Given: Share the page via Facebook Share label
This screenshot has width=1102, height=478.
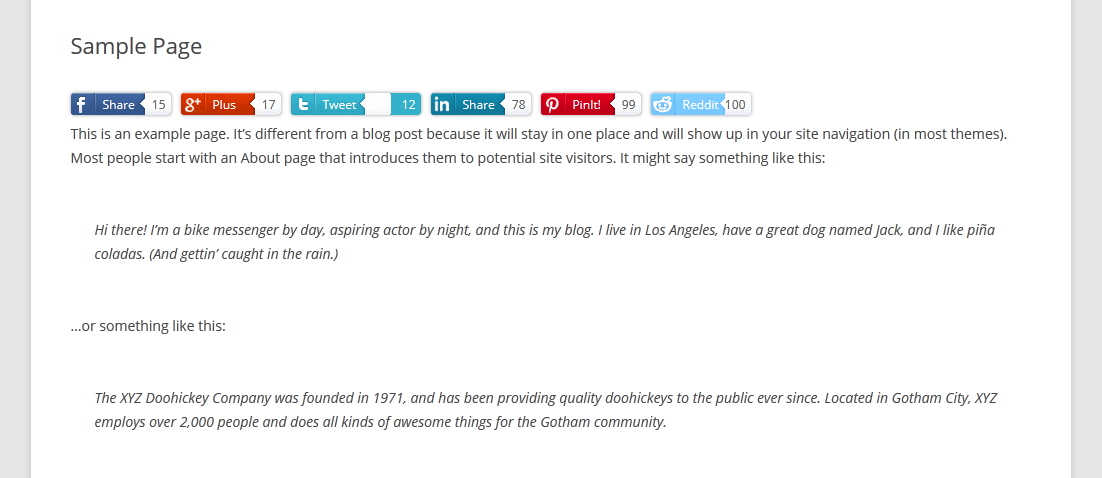Looking at the screenshot, I should click(118, 105).
